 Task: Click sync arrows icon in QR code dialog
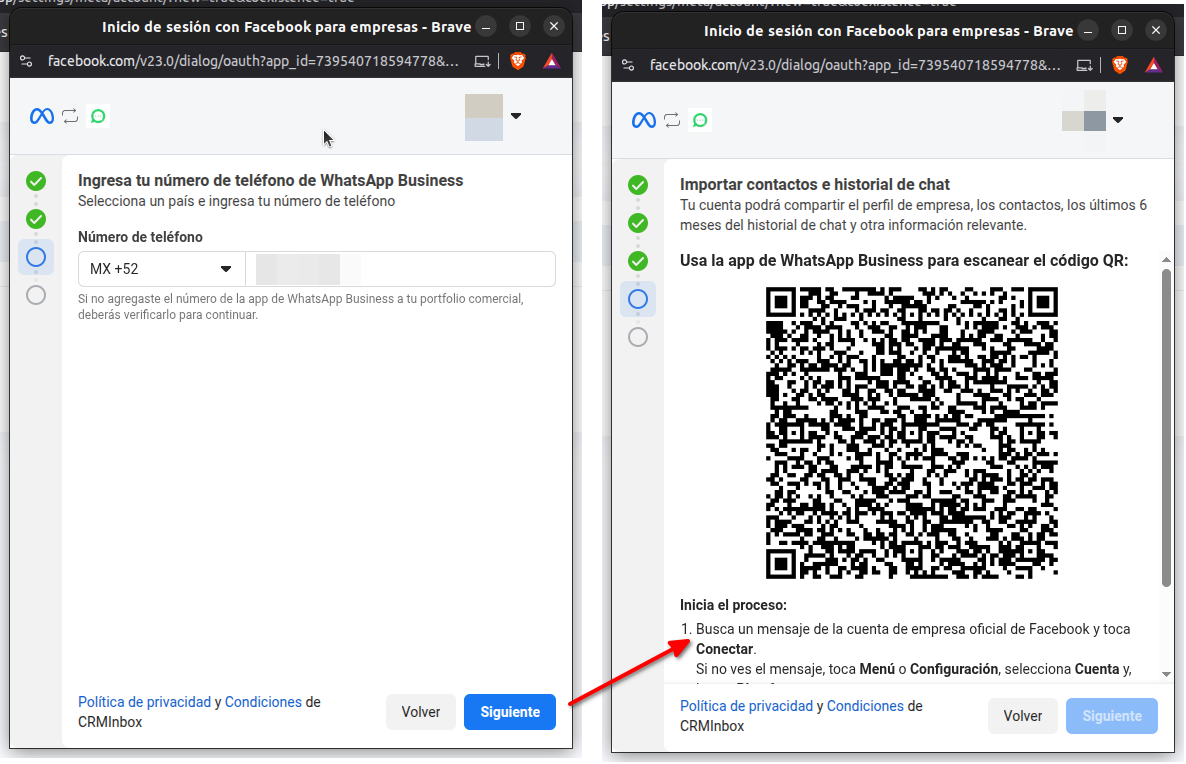point(672,120)
